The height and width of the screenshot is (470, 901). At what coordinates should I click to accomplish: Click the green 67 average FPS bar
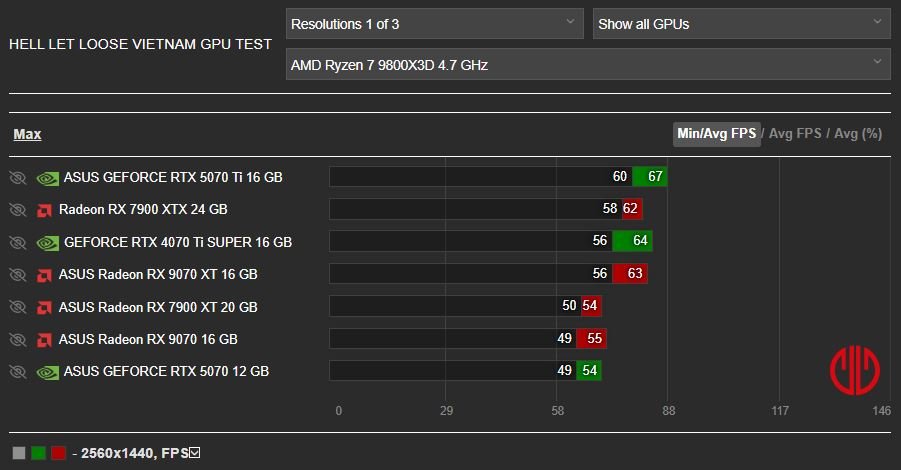650,176
